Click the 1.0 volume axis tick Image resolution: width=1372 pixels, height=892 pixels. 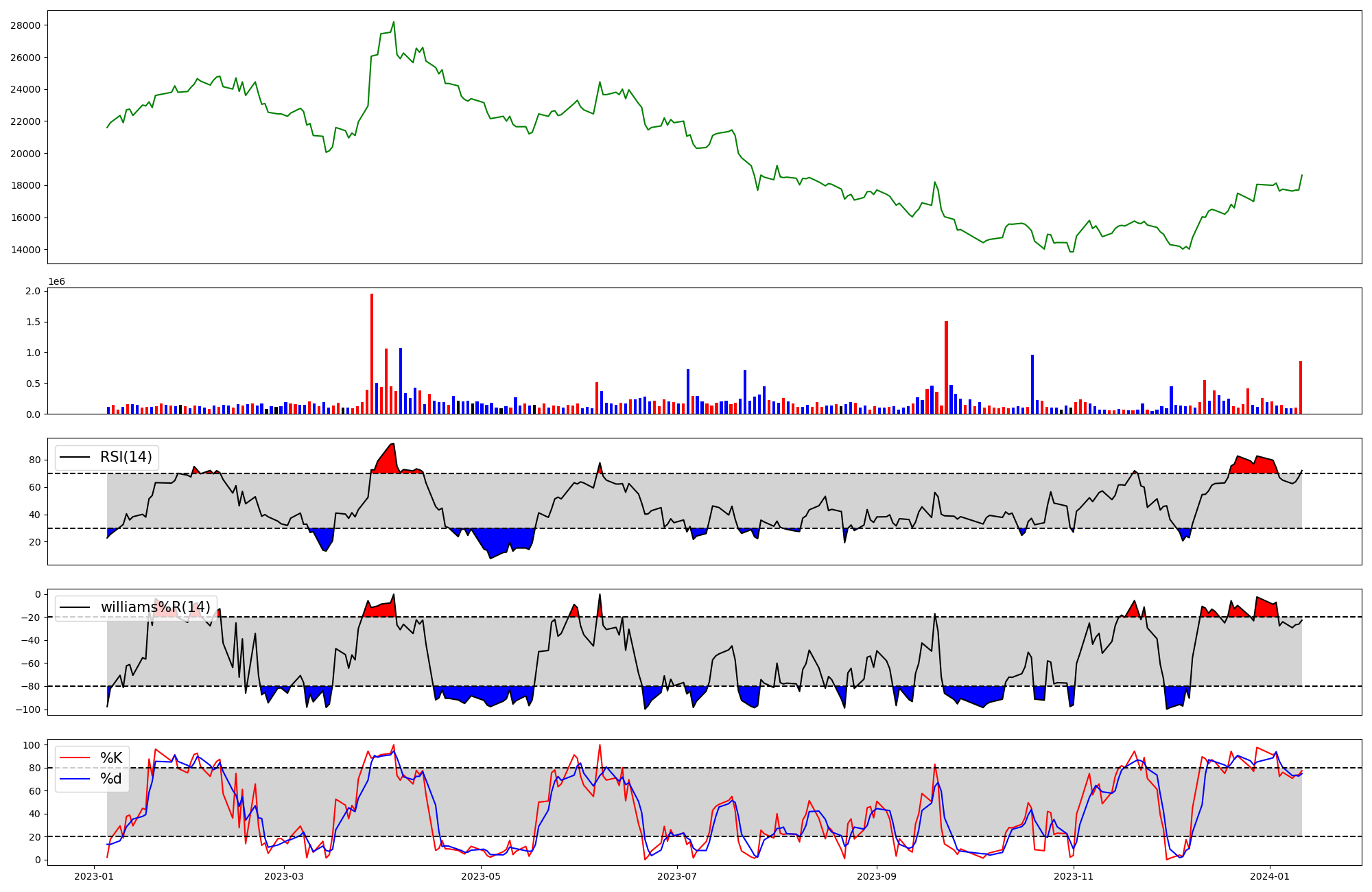33,353
